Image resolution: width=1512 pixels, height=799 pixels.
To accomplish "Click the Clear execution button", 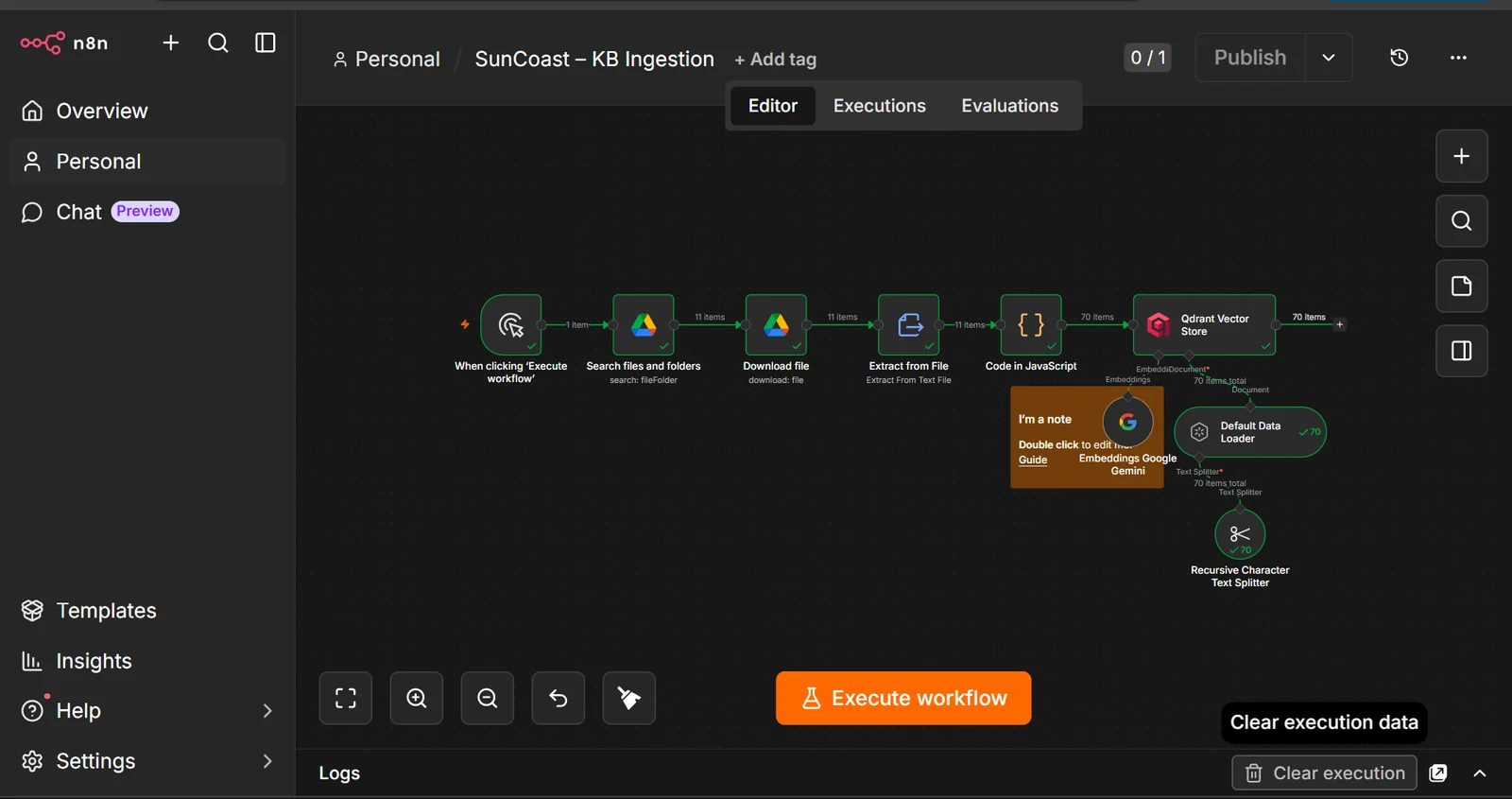I will point(1324,773).
